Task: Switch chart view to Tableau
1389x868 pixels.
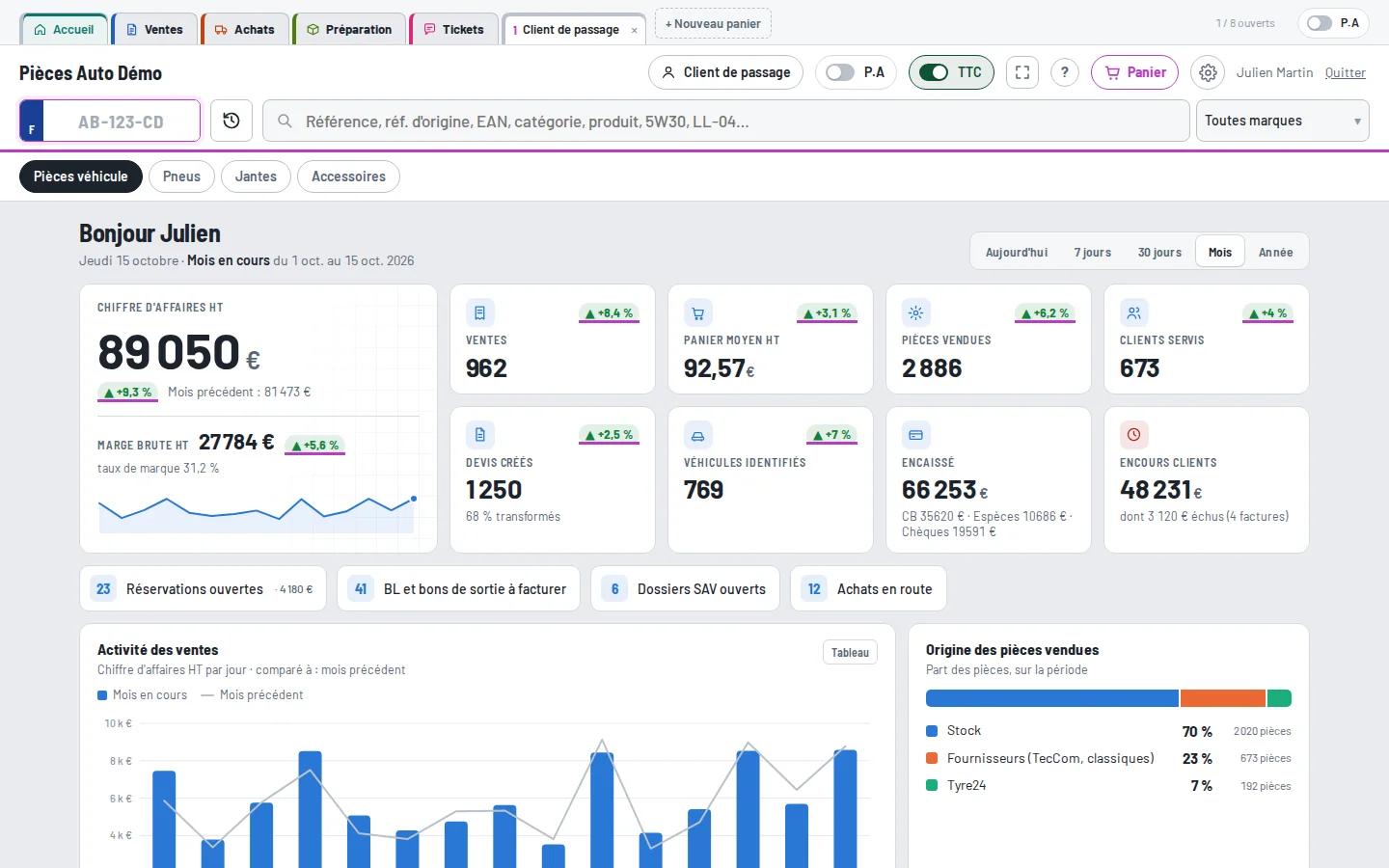Action: coord(850,653)
